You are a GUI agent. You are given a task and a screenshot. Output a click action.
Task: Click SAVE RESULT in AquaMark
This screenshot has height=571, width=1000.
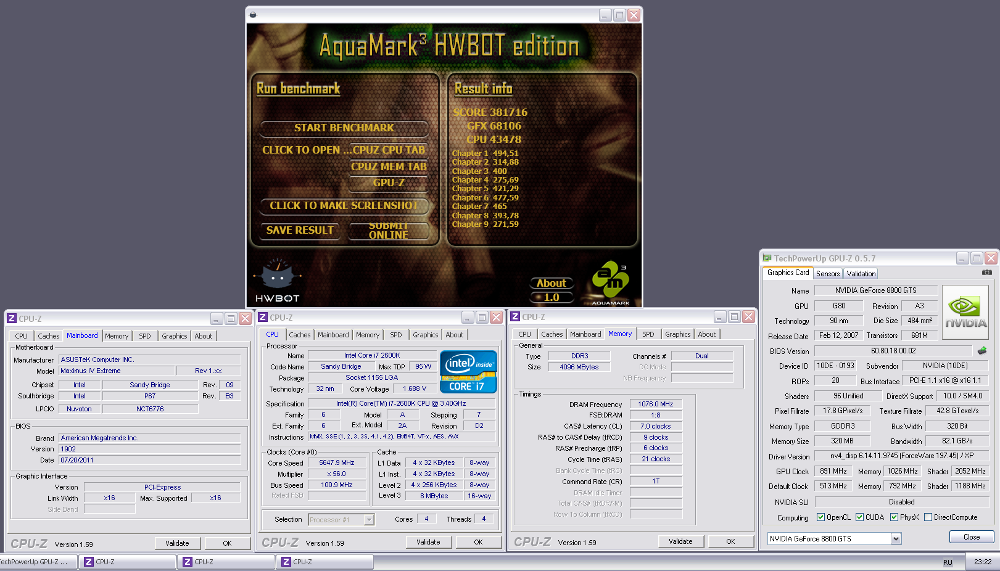(x=300, y=230)
